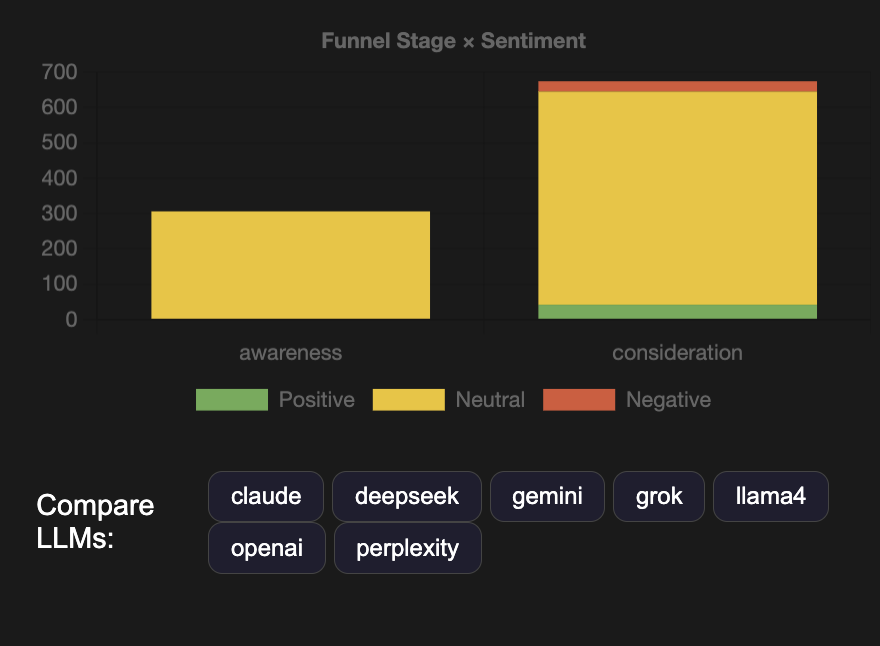Toggle the Positive legend green swatch
Screen dimensions: 880x646
(232, 400)
